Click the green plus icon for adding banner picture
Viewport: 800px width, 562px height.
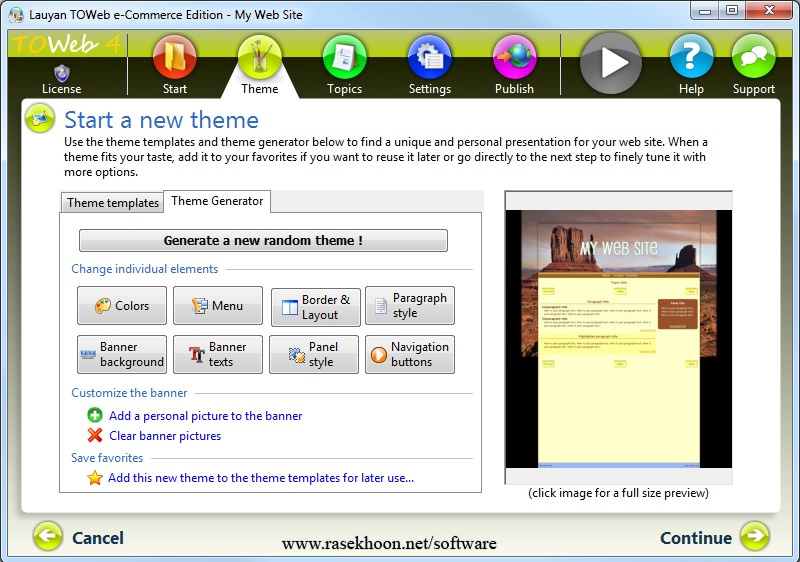coord(95,415)
